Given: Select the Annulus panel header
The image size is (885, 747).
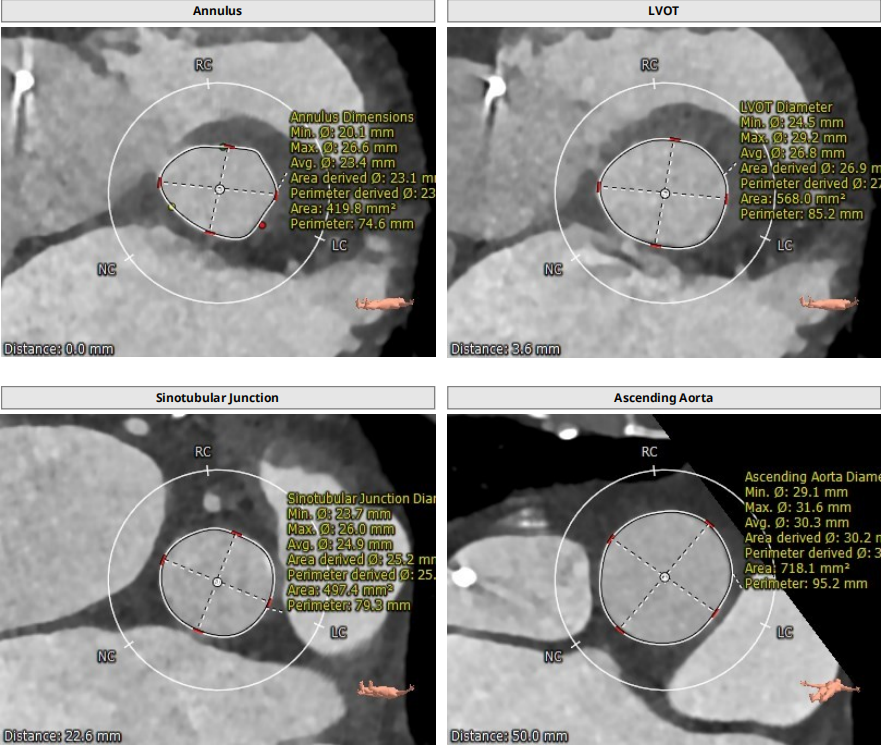Looking at the screenshot, I should [x=217, y=11].
